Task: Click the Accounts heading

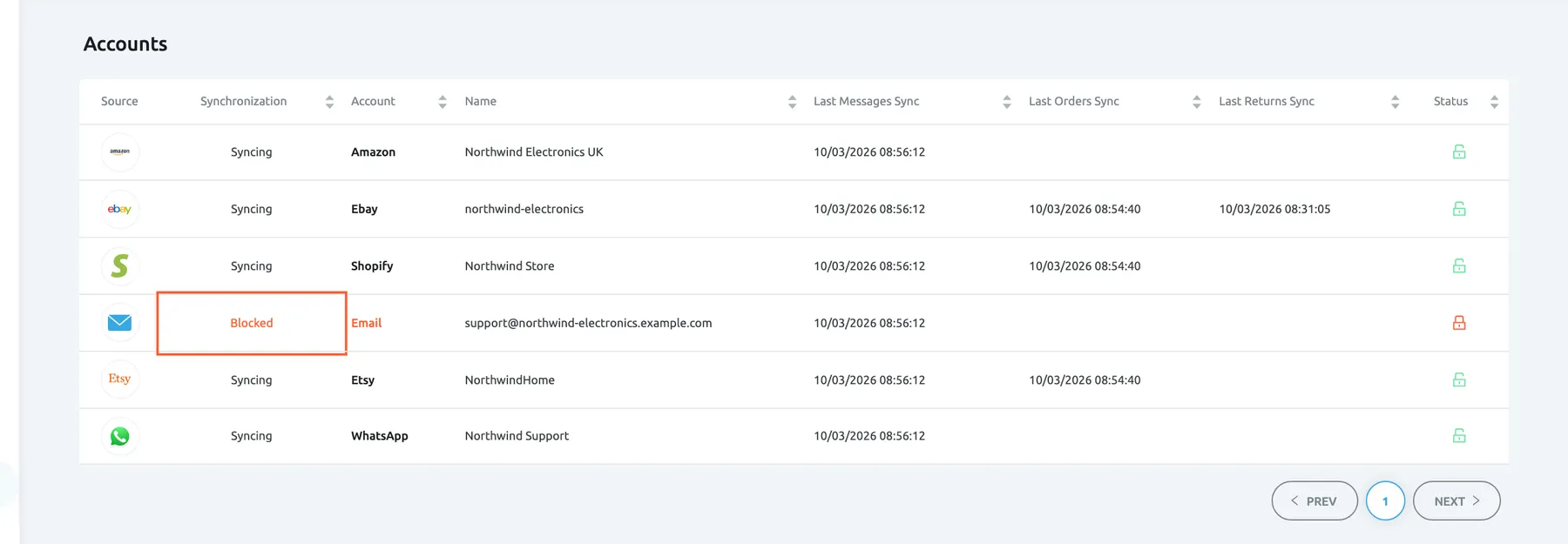Action: (x=125, y=44)
